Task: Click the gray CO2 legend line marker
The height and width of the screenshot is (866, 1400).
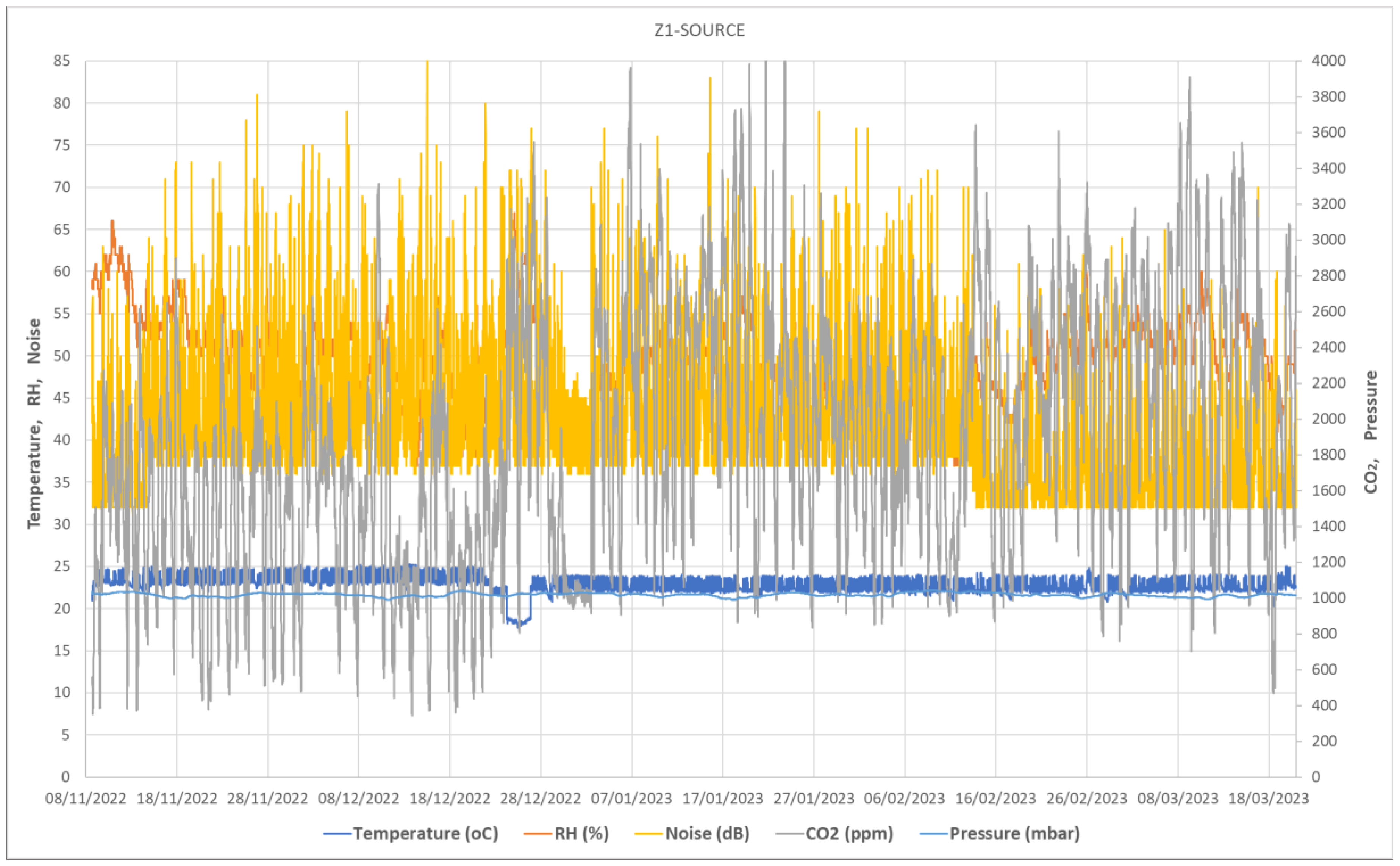Action: tap(790, 833)
